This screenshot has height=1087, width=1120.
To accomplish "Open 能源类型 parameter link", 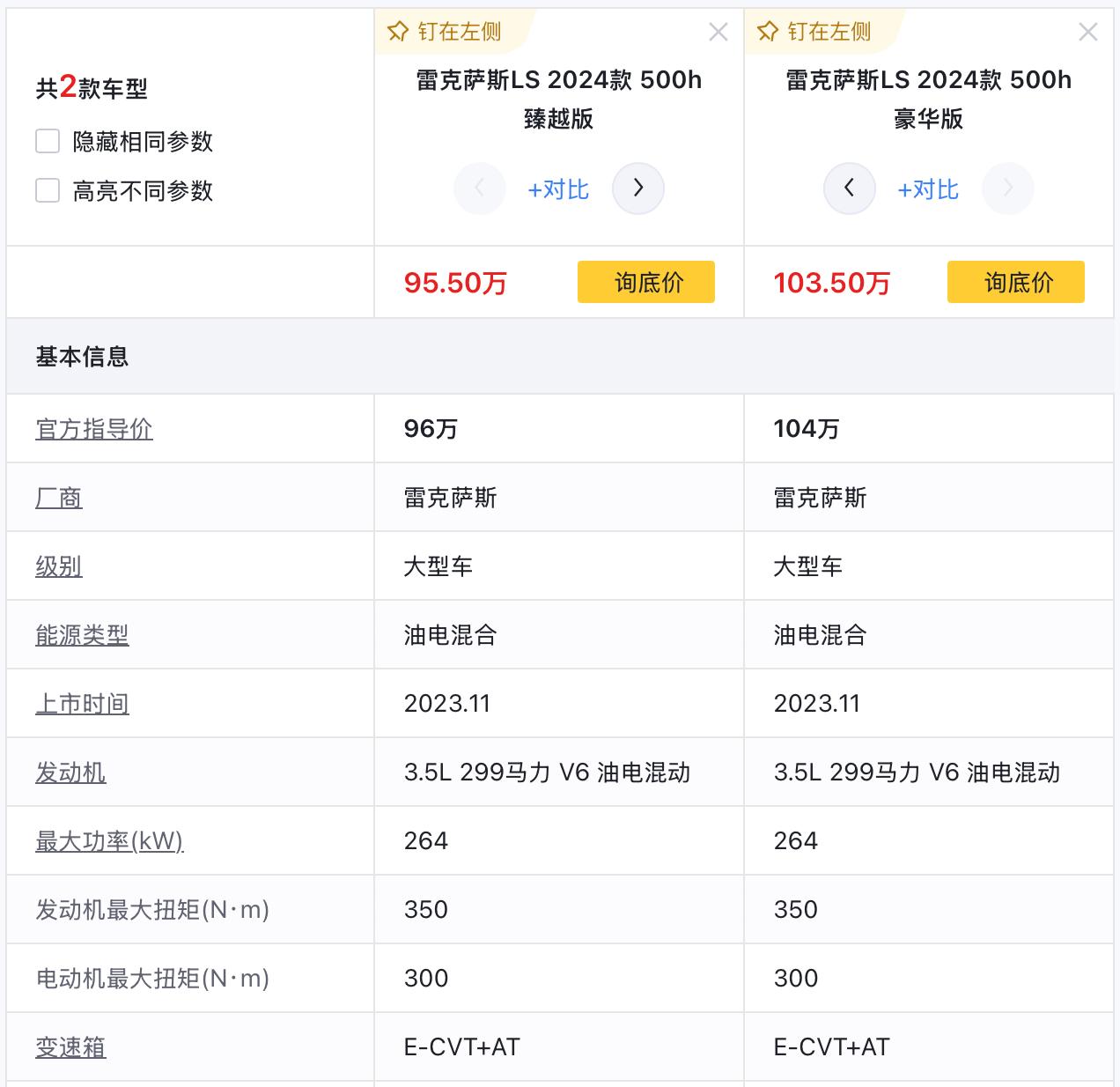I will 82,635.
